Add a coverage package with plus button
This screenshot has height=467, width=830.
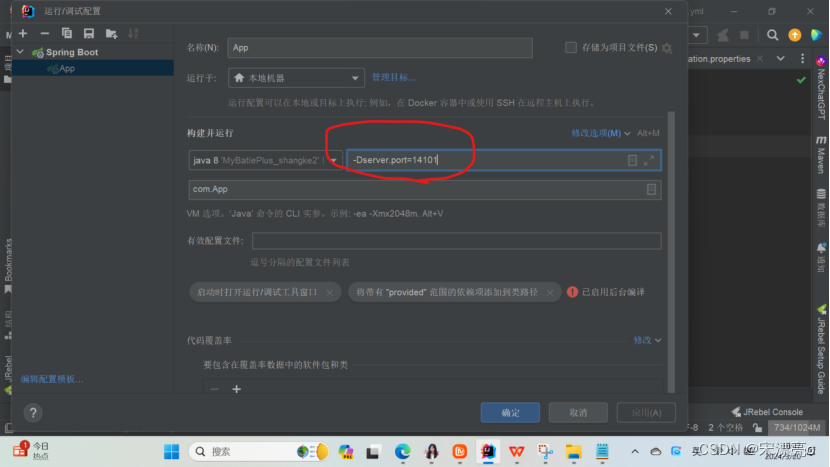point(237,389)
